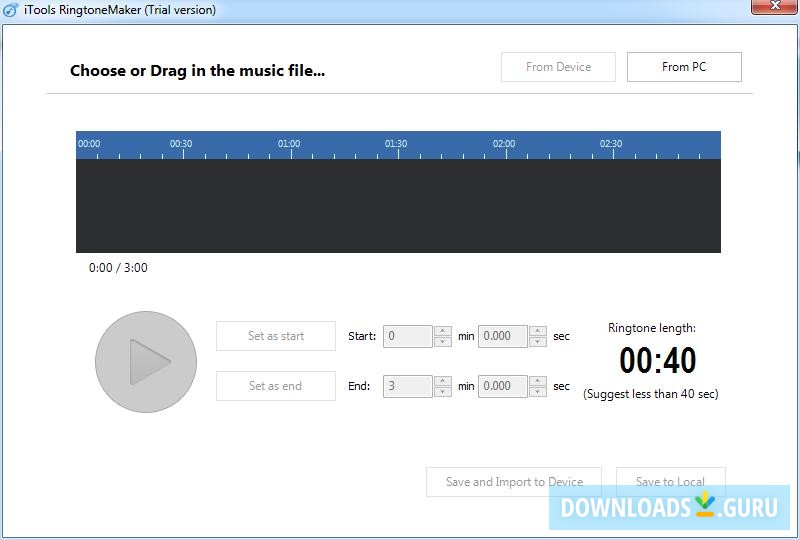Close the RingtoneMaker window
Screen dimensions: 800x540
pos(774,6)
